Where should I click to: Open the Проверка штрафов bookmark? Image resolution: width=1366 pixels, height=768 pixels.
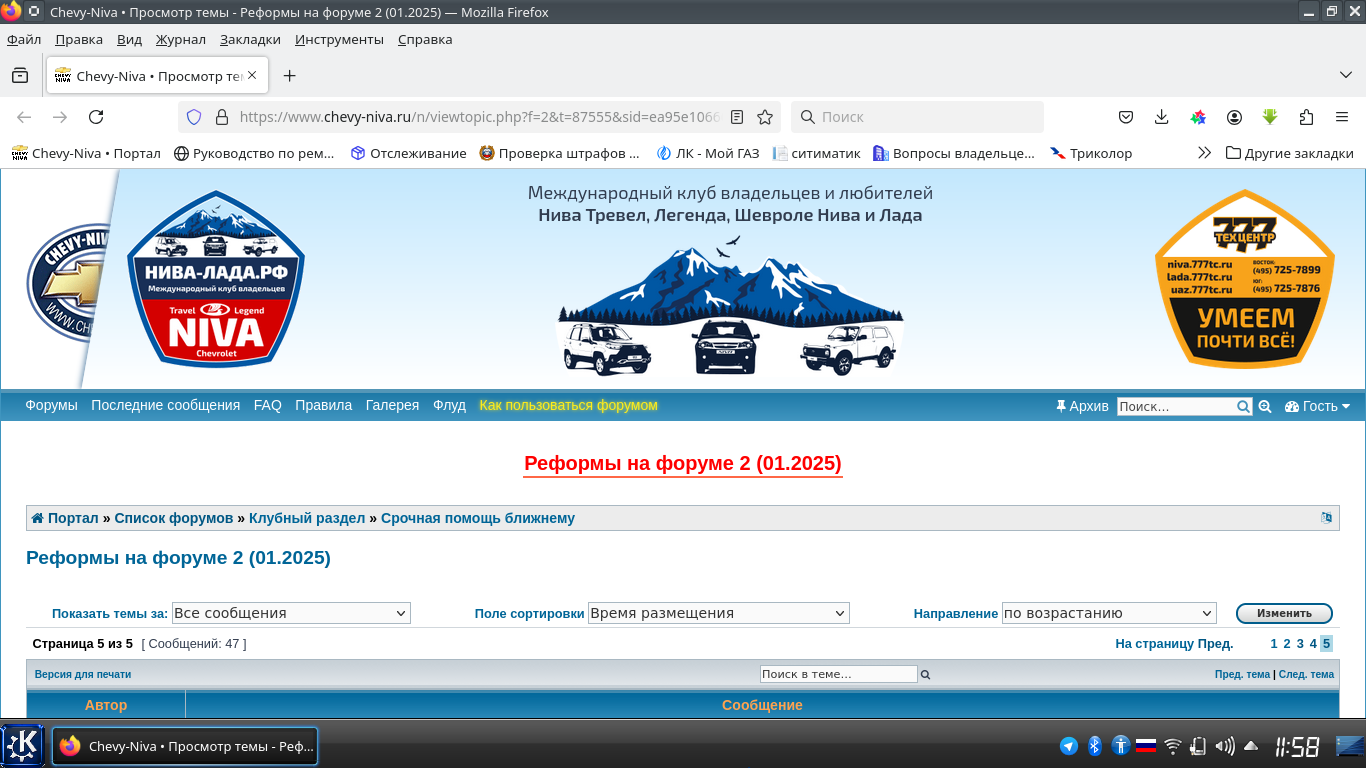coord(559,153)
